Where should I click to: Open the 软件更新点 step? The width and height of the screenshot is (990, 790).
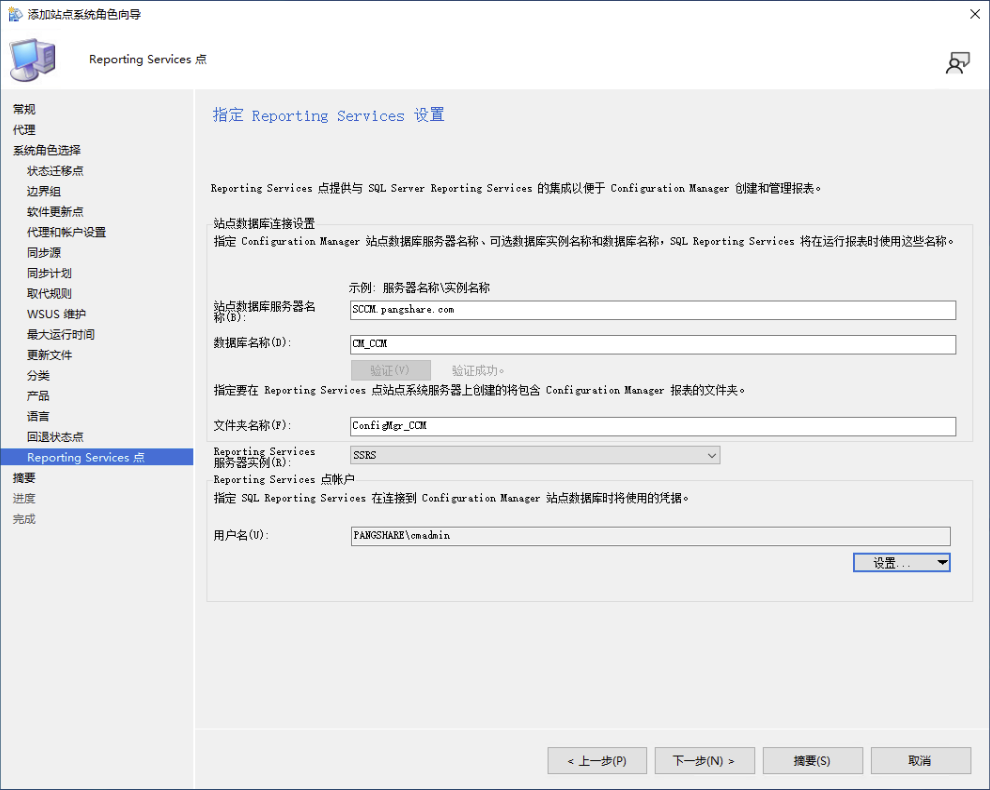[56, 212]
